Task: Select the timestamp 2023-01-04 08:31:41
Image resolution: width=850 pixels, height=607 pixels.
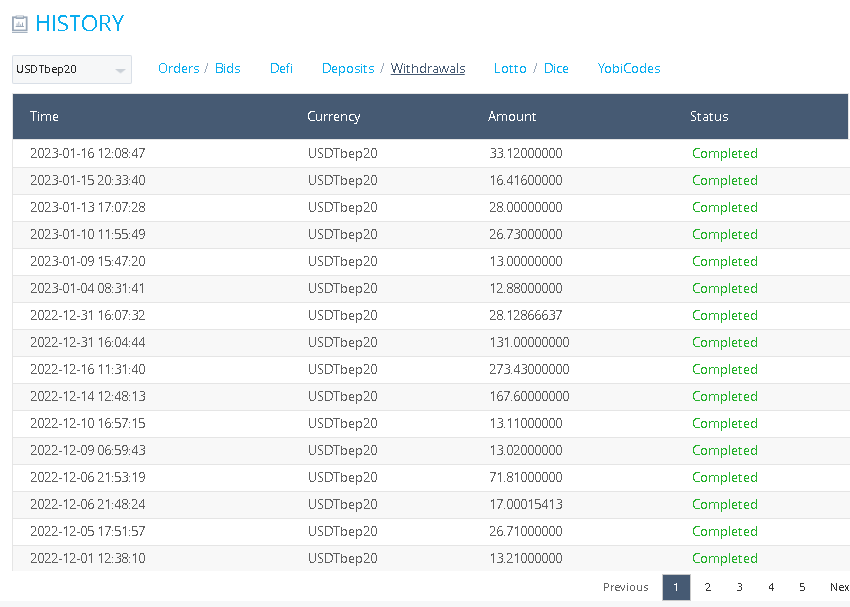Action: [x=88, y=288]
